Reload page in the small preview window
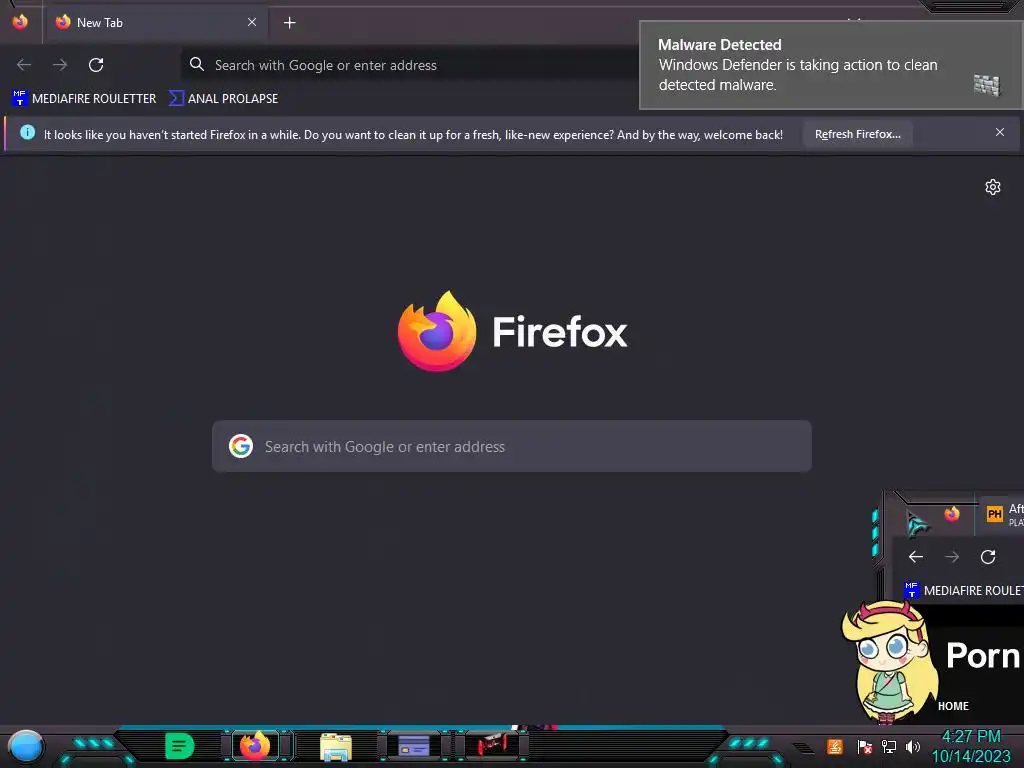 tap(988, 556)
